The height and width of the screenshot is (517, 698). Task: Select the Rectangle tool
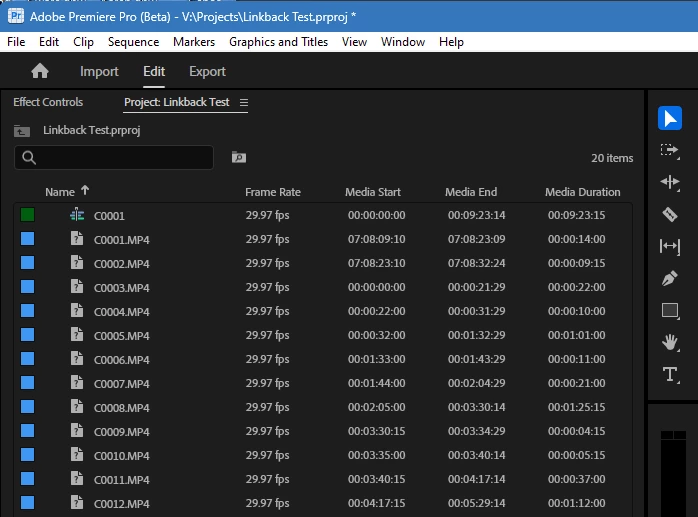coord(670,310)
